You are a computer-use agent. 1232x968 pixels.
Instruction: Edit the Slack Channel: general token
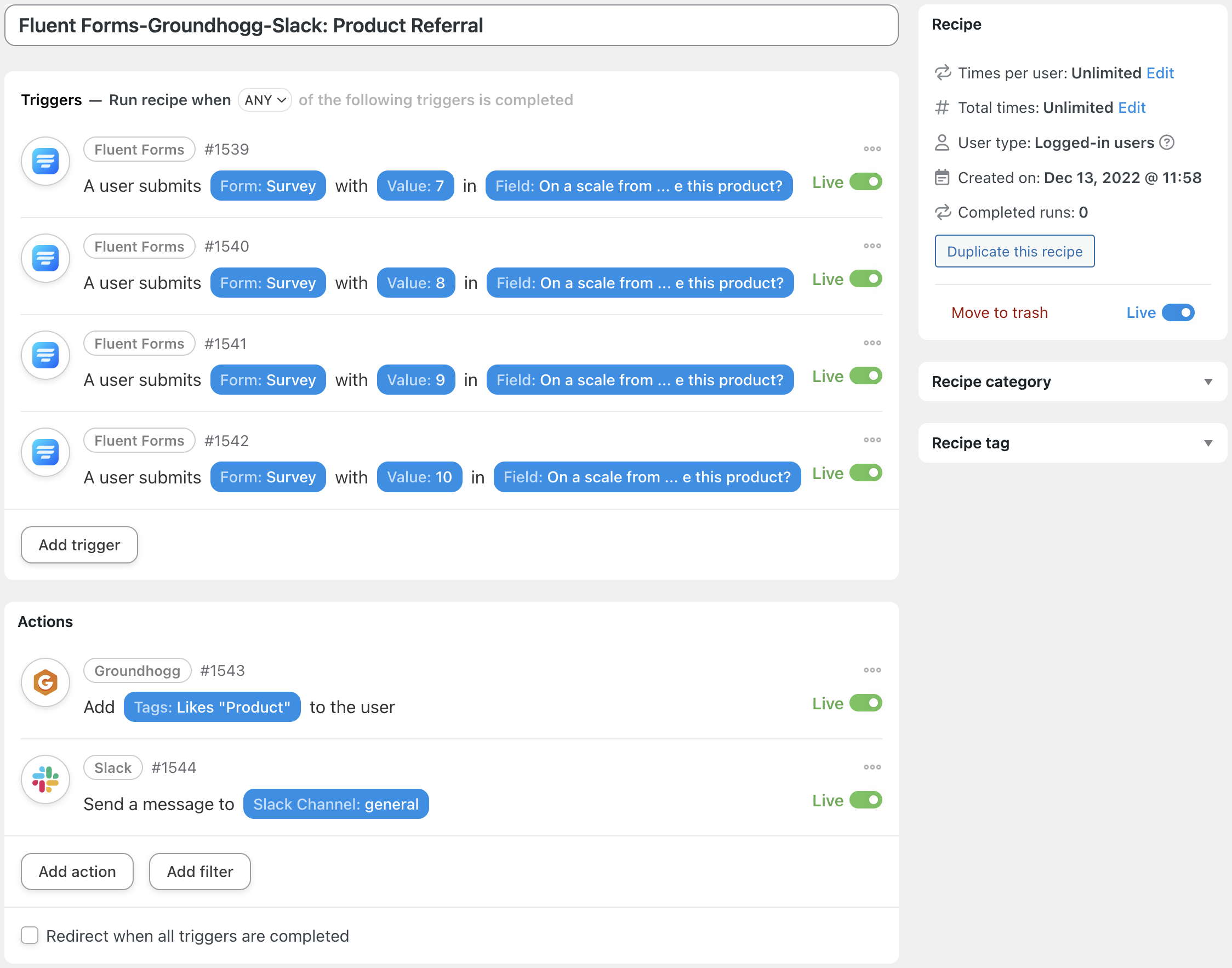335,804
